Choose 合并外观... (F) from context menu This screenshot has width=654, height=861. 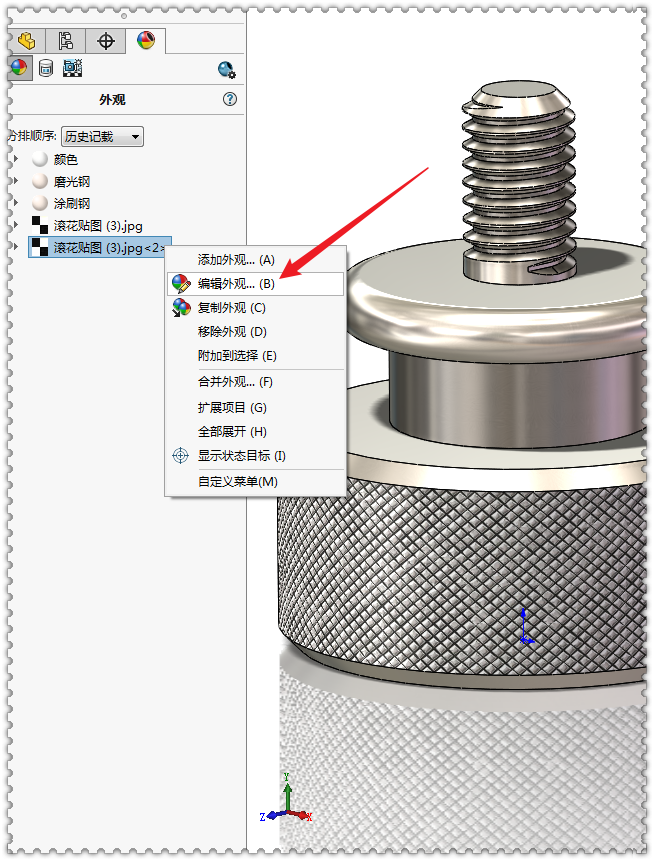click(x=255, y=382)
